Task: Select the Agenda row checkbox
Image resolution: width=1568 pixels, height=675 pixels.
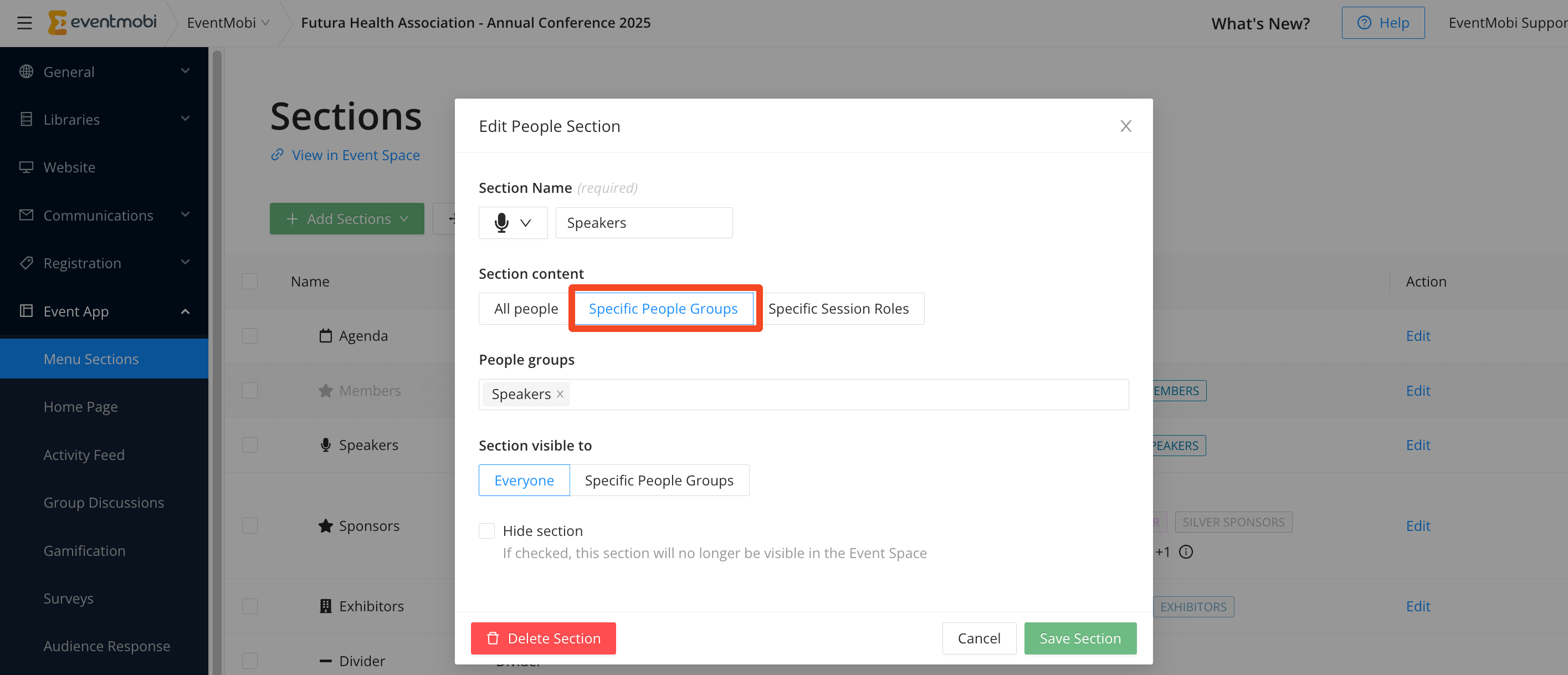Action: 249,336
